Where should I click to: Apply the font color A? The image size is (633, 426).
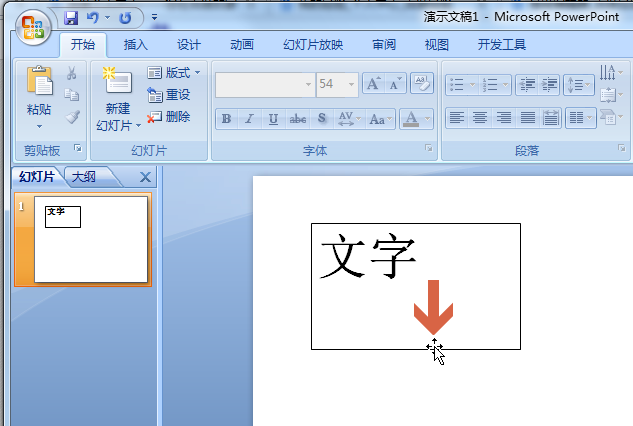click(411, 119)
